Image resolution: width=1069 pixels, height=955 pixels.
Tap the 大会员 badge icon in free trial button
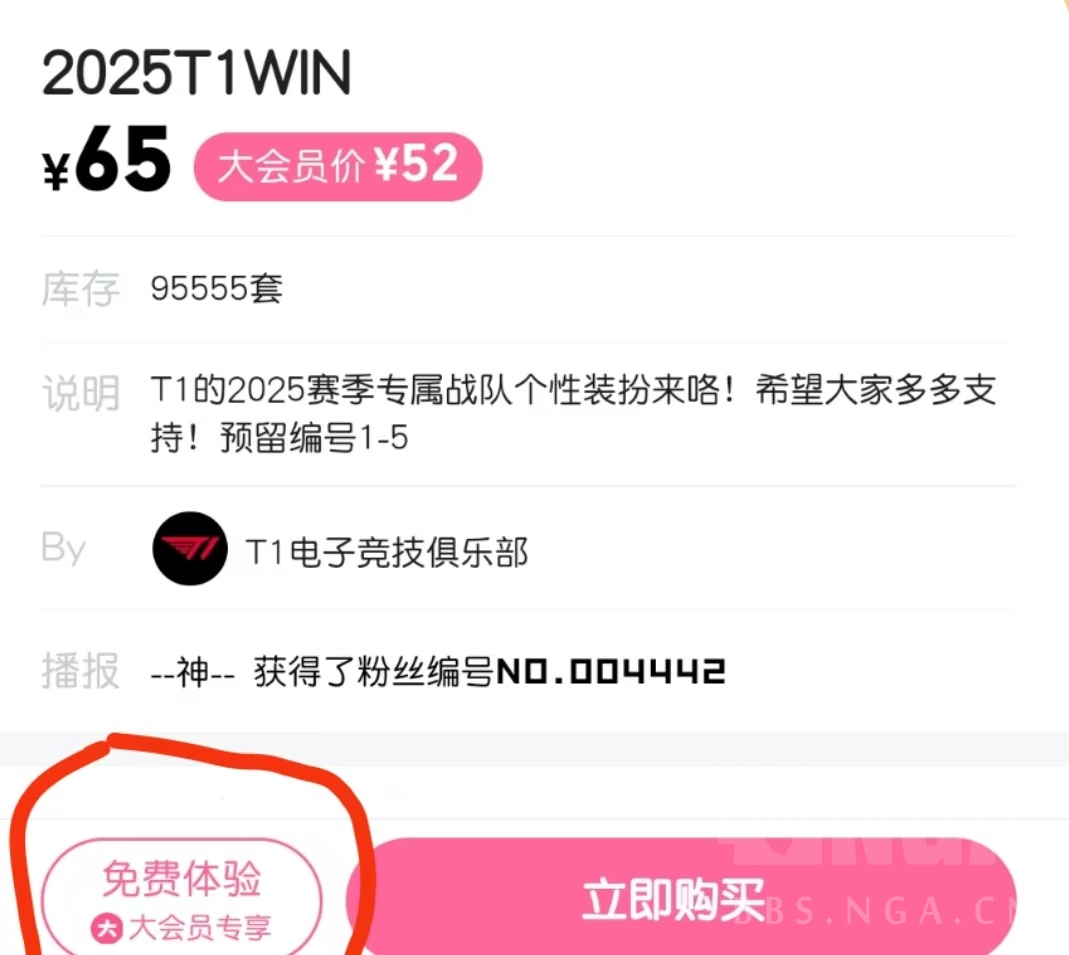[x=106, y=928]
